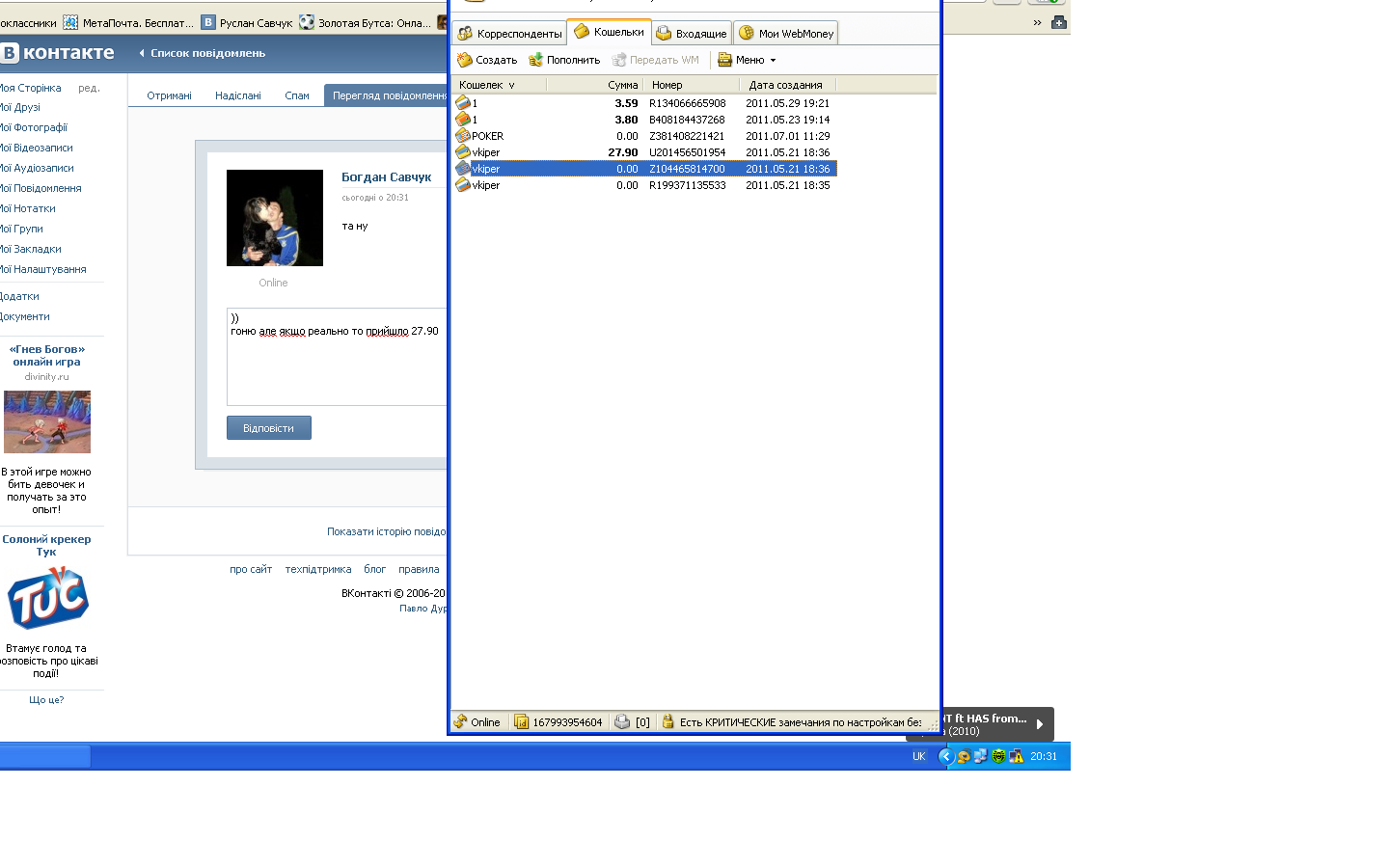
Task: Open the [0] incoming messages indicator
Action: tap(633, 722)
